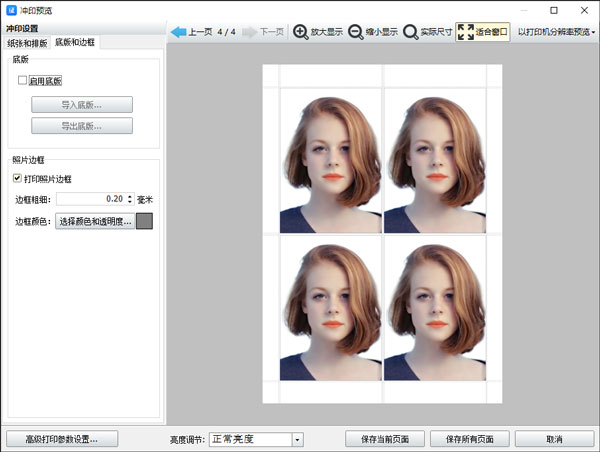600x452 pixels.
Task: Uncheck the 打印照片边框 checkbox
Action: point(17,178)
